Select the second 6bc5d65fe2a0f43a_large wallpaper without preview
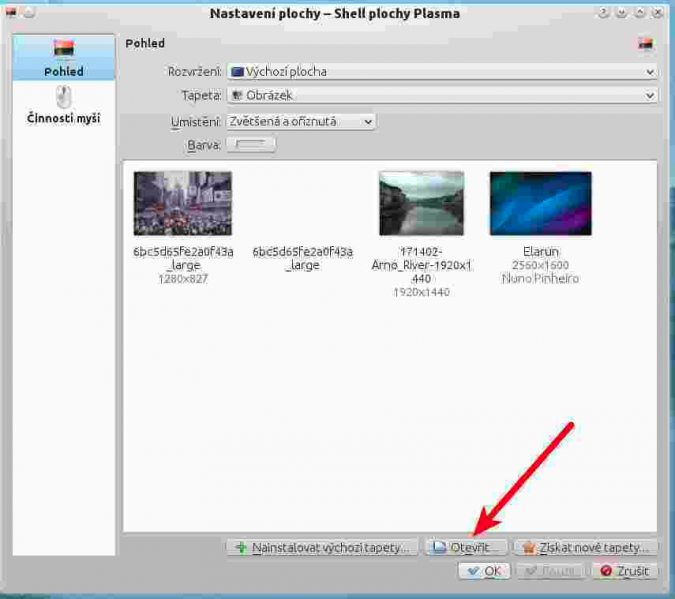The image size is (675, 599). (x=302, y=258)
